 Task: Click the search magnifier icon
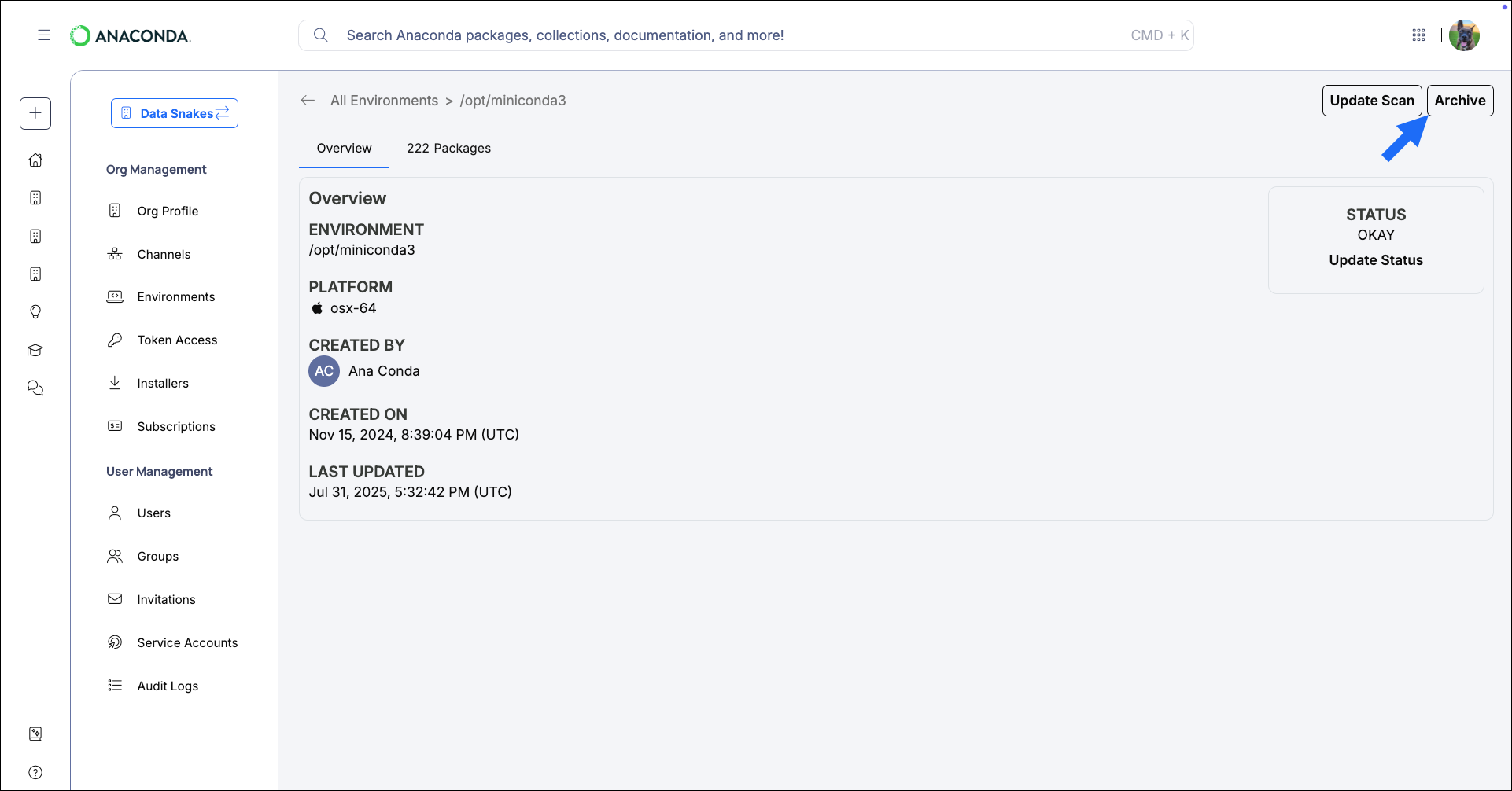click(320, 35)
